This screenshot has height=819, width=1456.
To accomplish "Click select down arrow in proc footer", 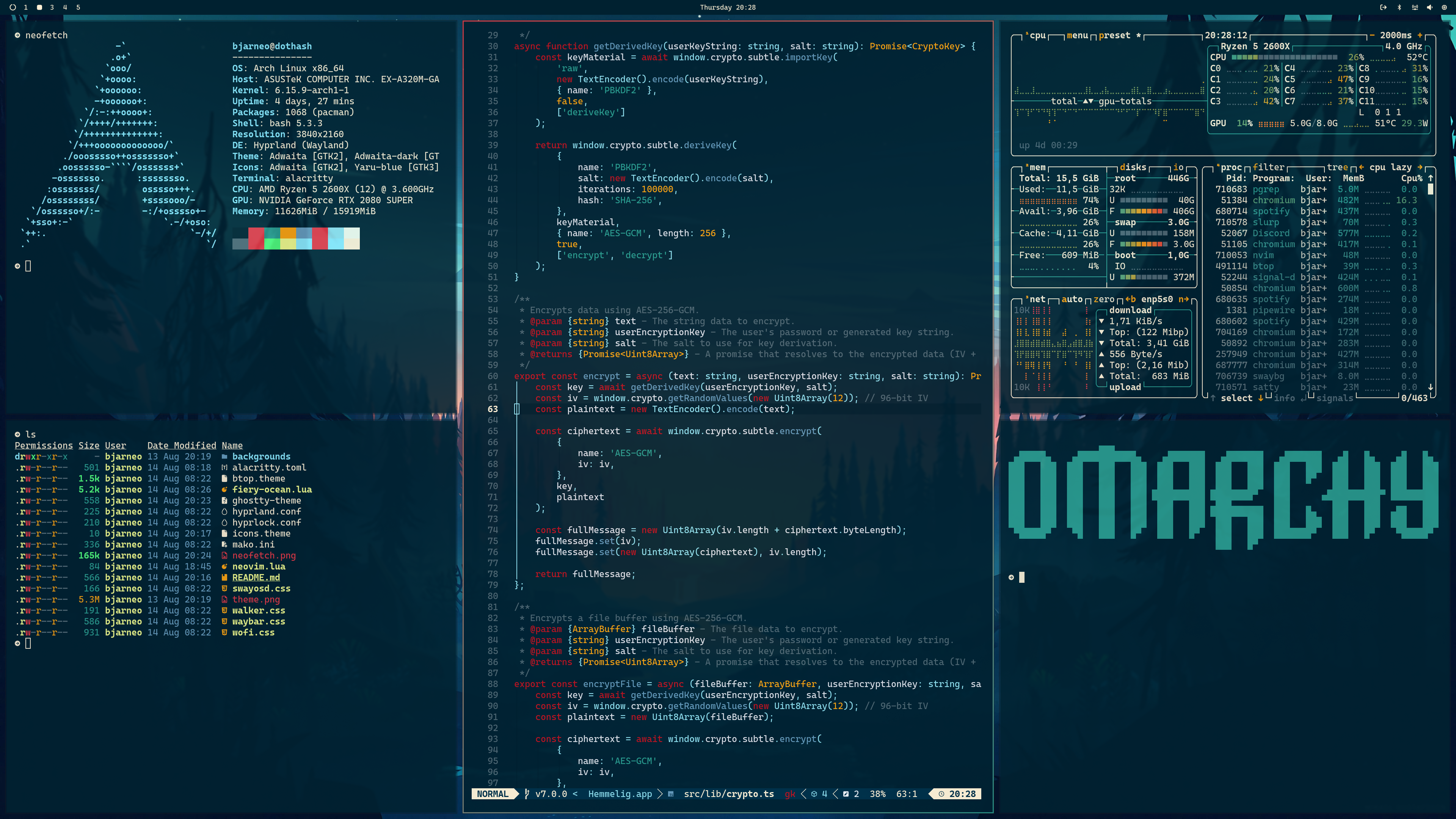I will coord(1260,398).
